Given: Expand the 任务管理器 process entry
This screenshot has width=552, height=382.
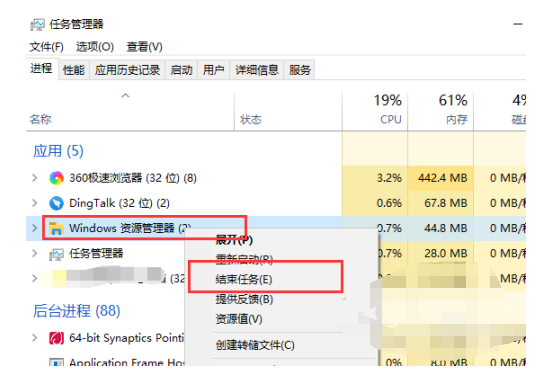Looking at the screenshot, I should click(34, 253).
